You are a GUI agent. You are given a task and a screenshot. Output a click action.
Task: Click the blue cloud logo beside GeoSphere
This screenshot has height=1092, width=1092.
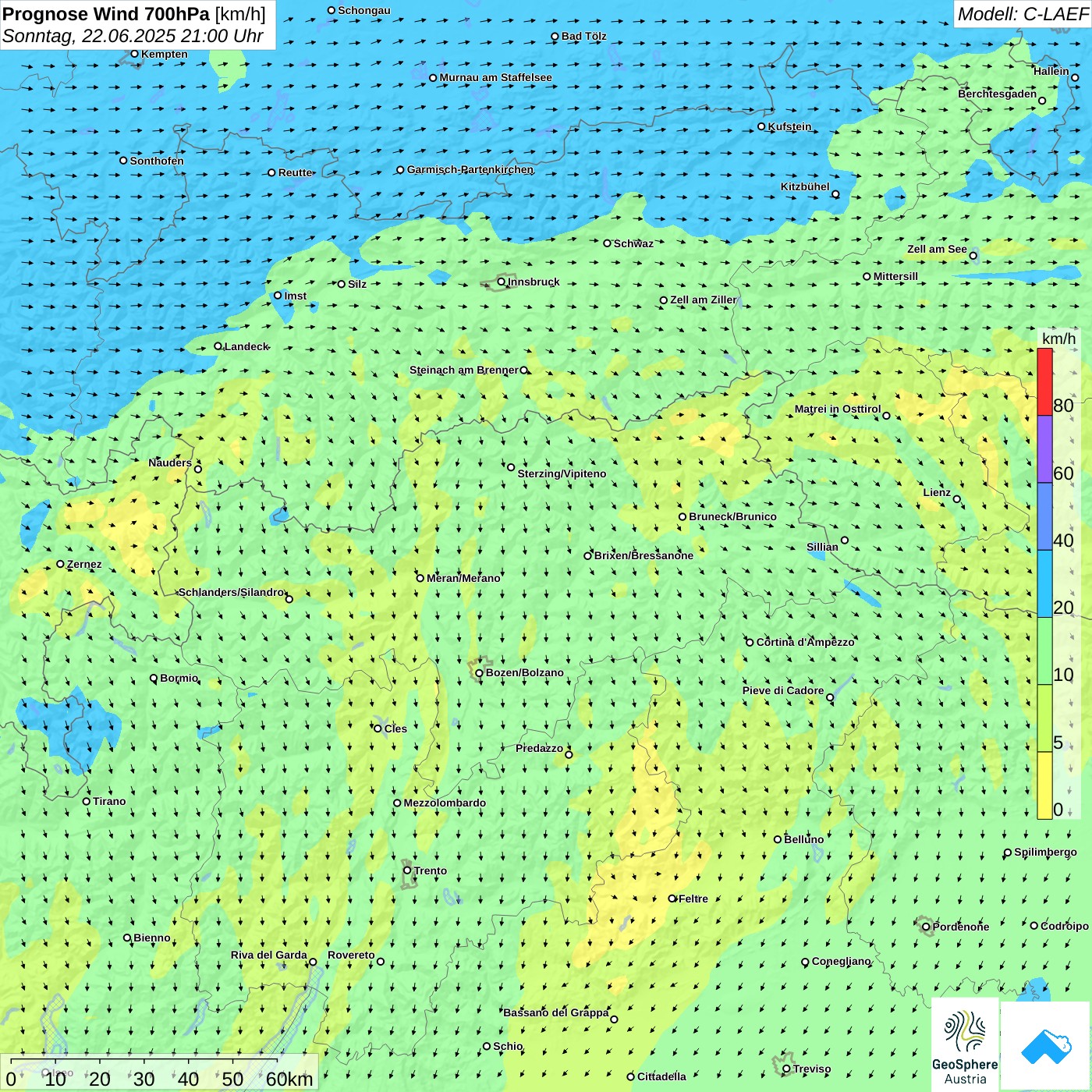[x=1046, y=1046]
